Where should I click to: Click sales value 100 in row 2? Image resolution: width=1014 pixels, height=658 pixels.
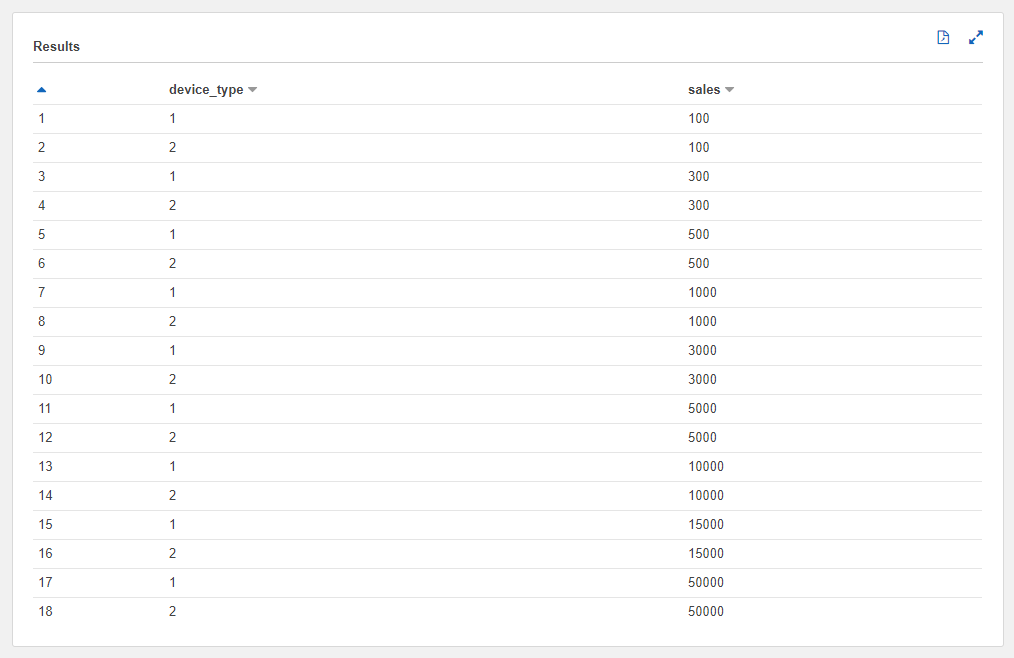698,148
